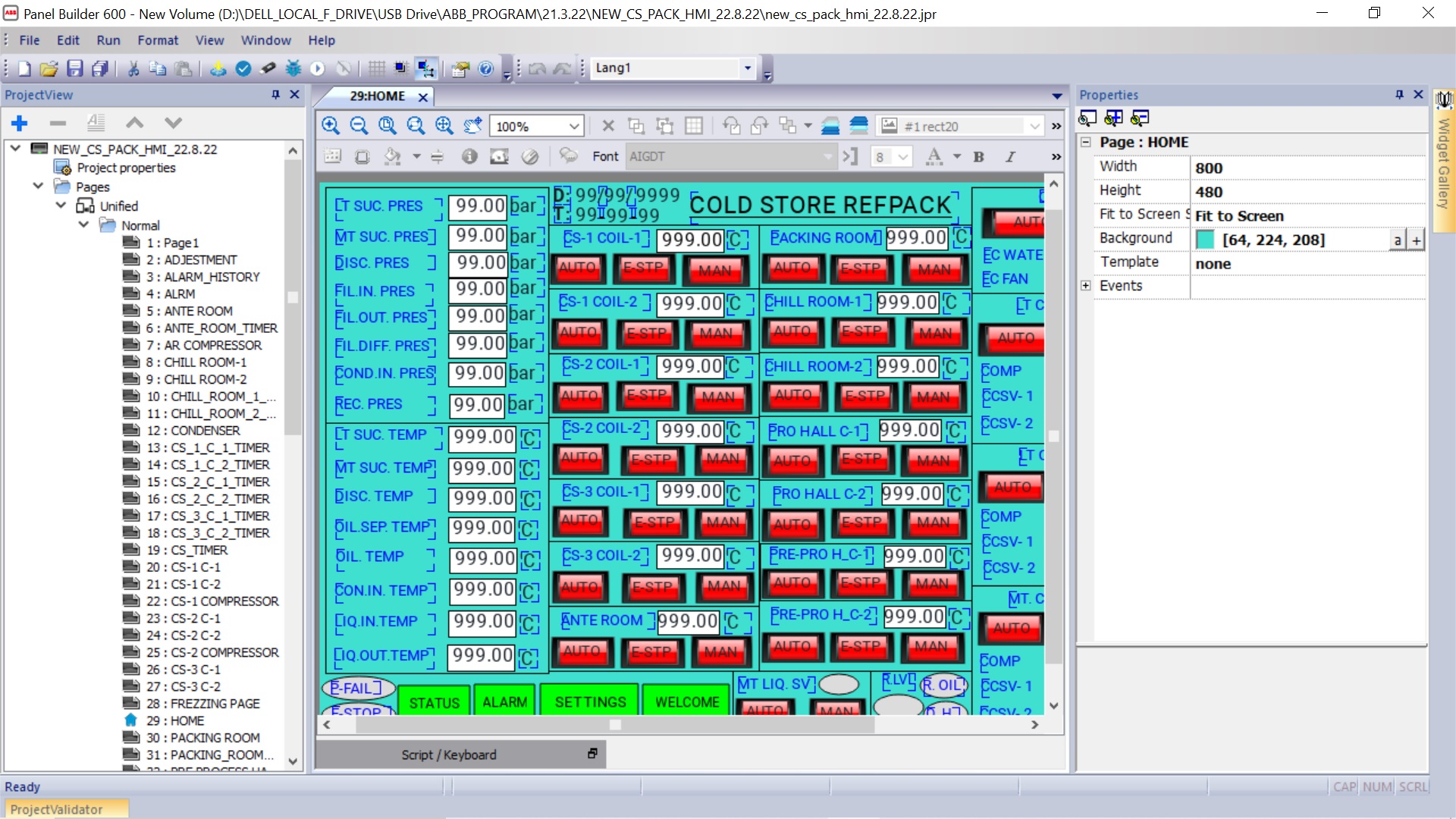
Task: Click the blue checkmark Validate project icon
Action: pyautogui.click(x=243, y=69)
